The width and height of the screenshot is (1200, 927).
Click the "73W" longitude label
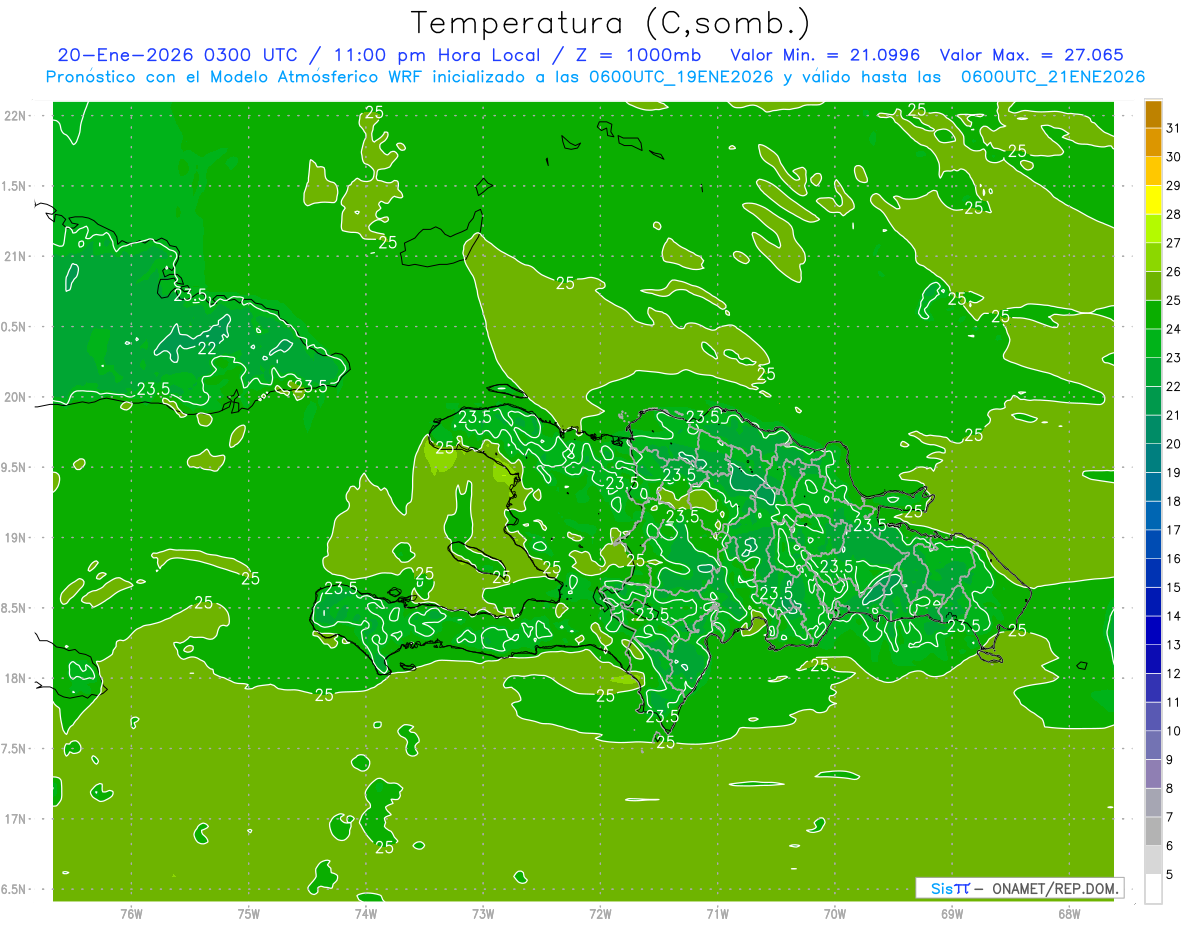(483, 914)
